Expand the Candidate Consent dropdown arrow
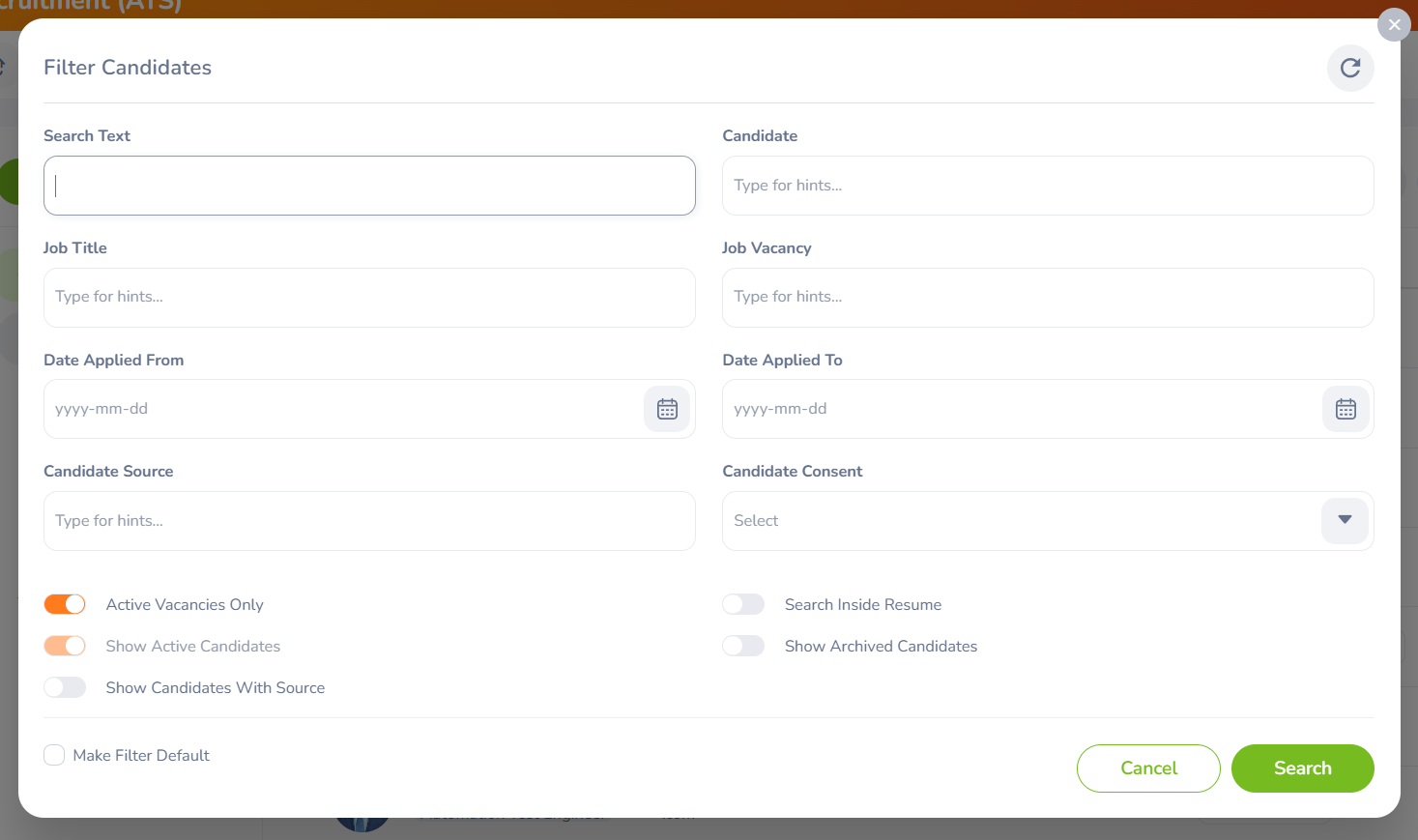Screen dimensions: 1418x840 [x=1345, y=520]
